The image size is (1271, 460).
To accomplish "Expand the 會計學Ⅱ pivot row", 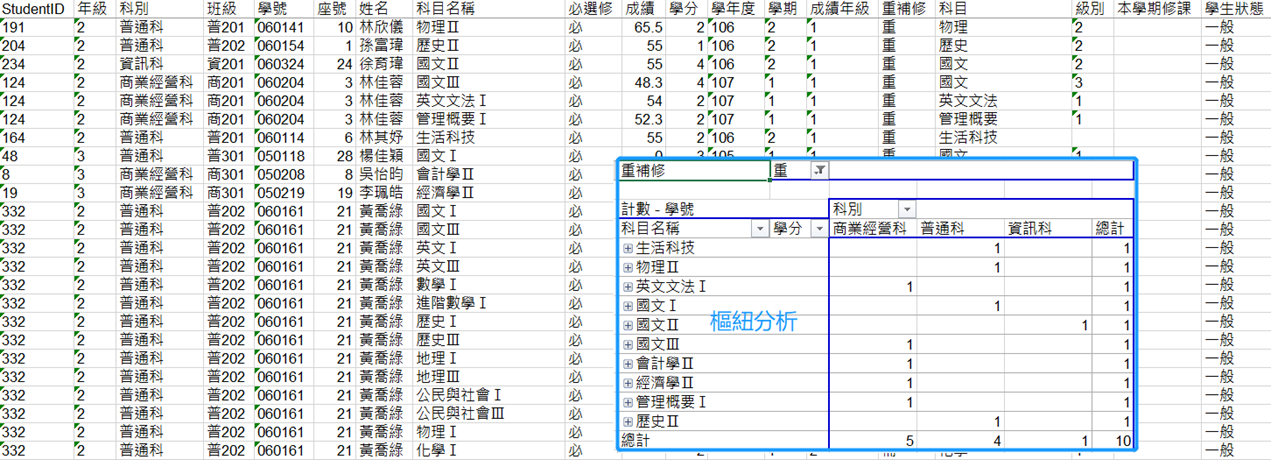I will (x=628, y=364).
